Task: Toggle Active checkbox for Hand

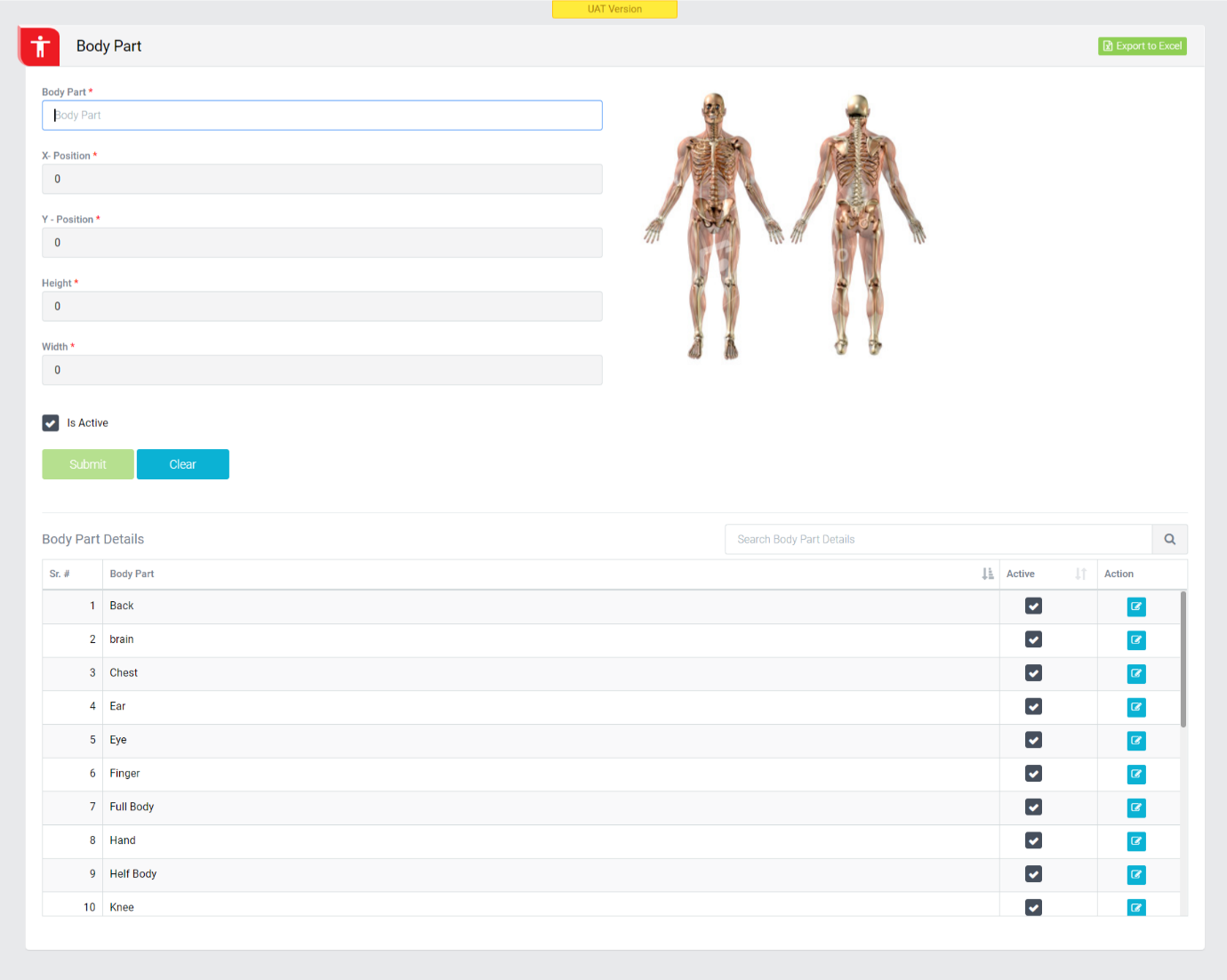Action: (1033, 840)
